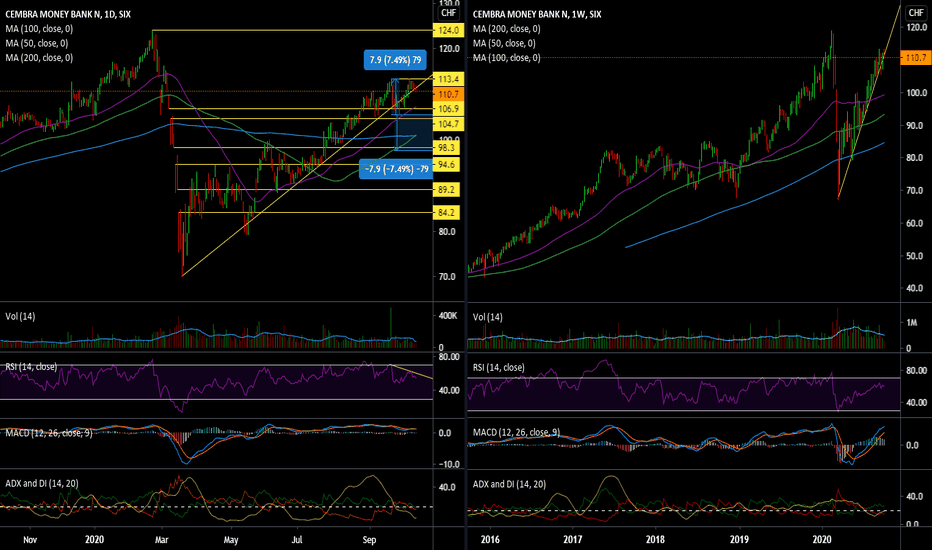
Task: Click 2018 on weekly time axis
Action: point(655,540)
